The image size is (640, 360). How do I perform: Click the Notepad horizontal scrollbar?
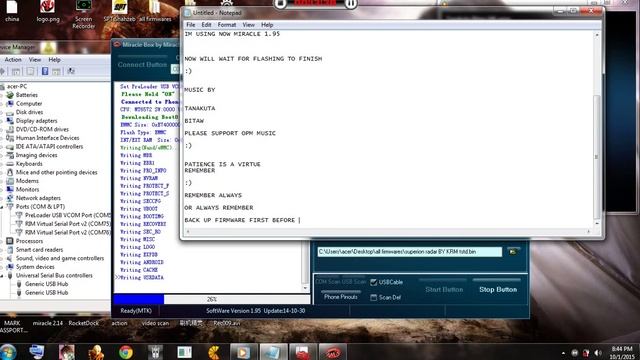pyautogui.click(x=388, y=231)
